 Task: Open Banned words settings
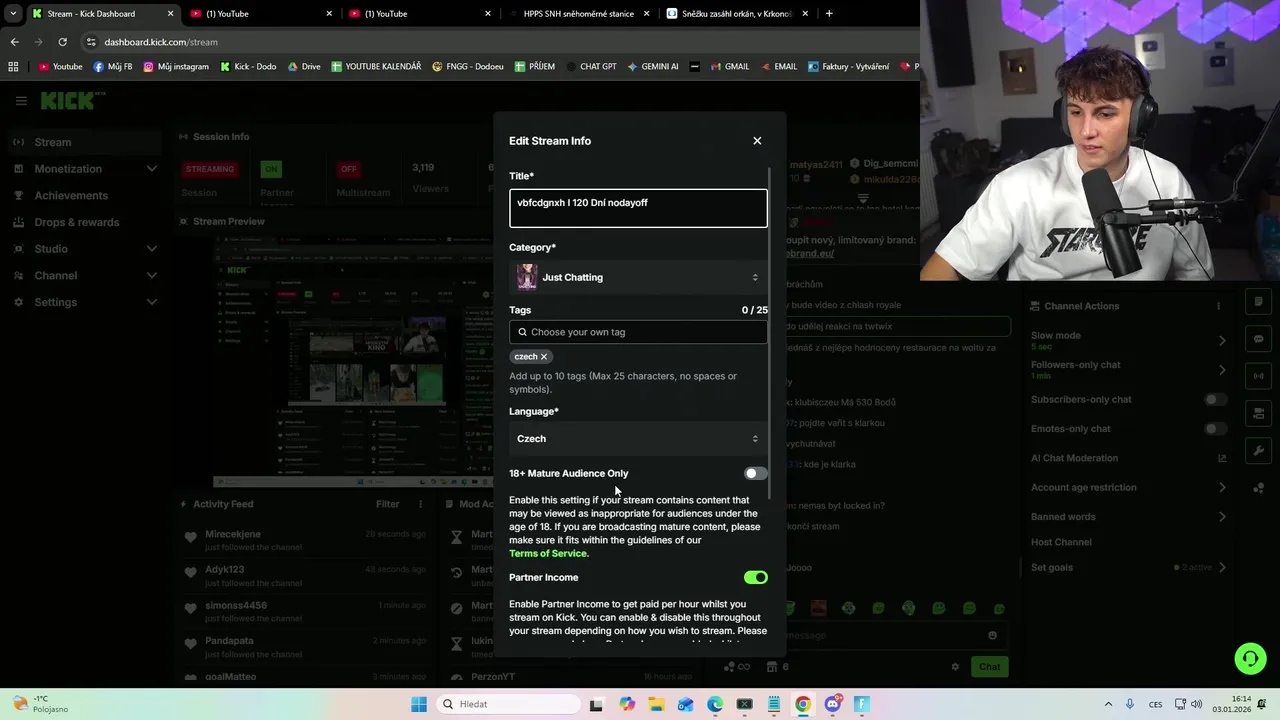point(1128,517)
